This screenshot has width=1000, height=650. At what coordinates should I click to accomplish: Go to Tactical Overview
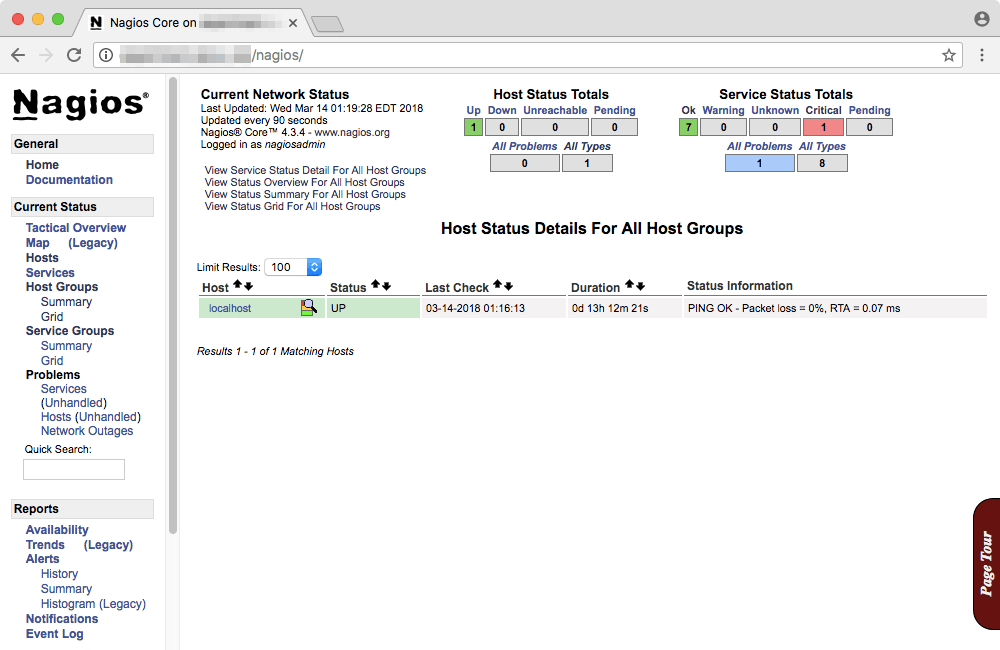click(x=75, y=227)
